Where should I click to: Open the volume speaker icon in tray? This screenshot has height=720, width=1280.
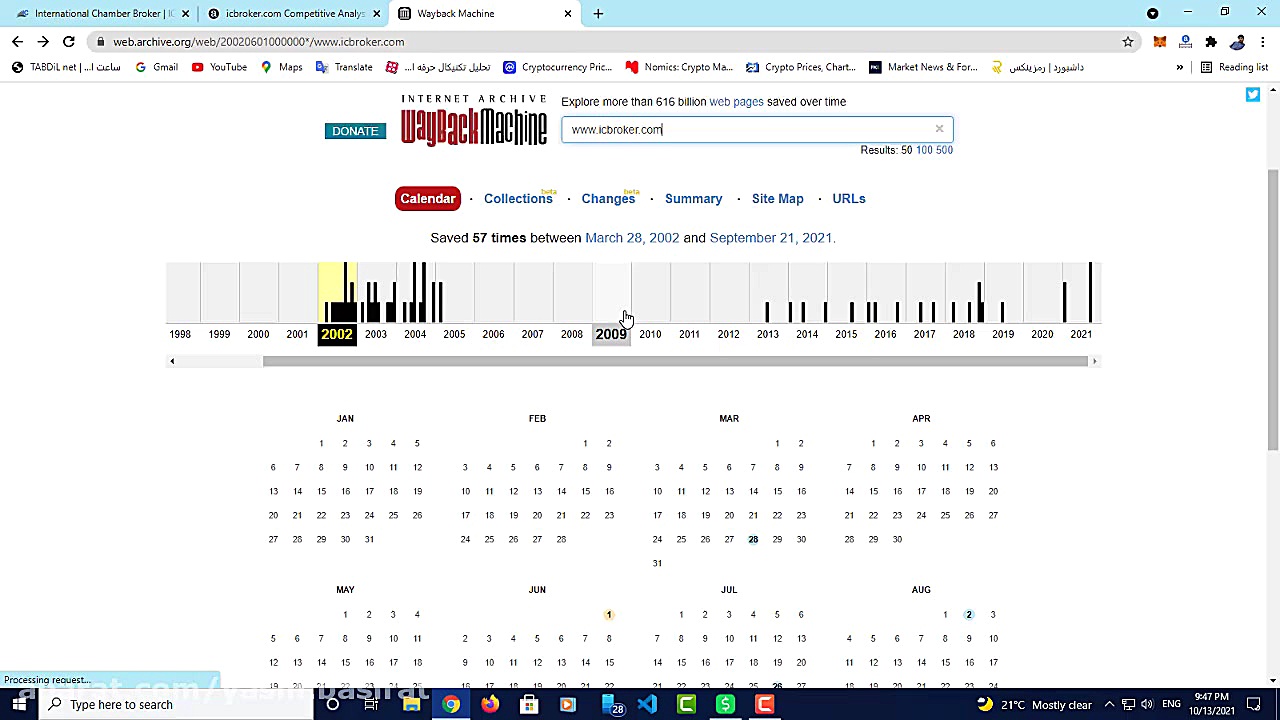[1146, 704]
